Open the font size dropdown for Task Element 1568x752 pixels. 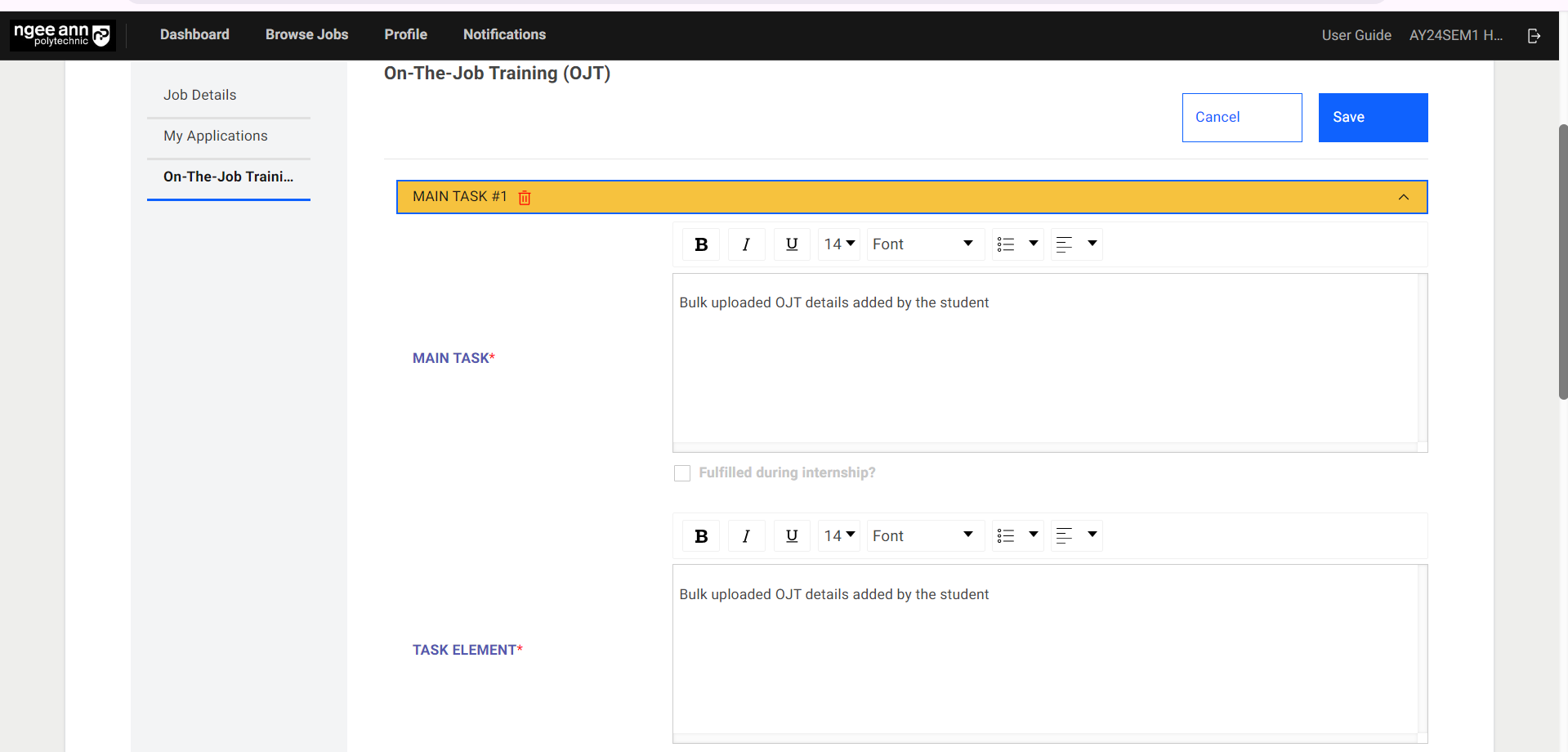(838, 535)
